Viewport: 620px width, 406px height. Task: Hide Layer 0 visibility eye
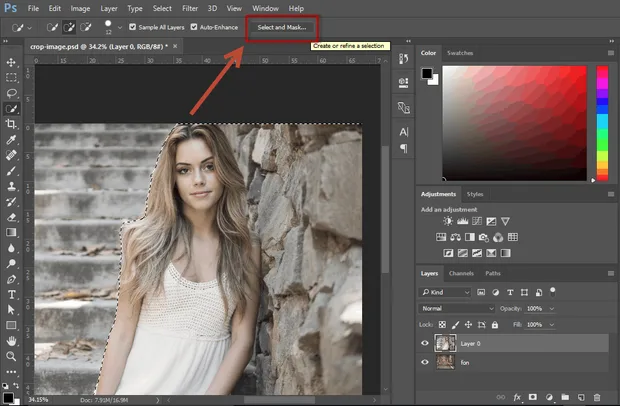click(x=425, y=343)
